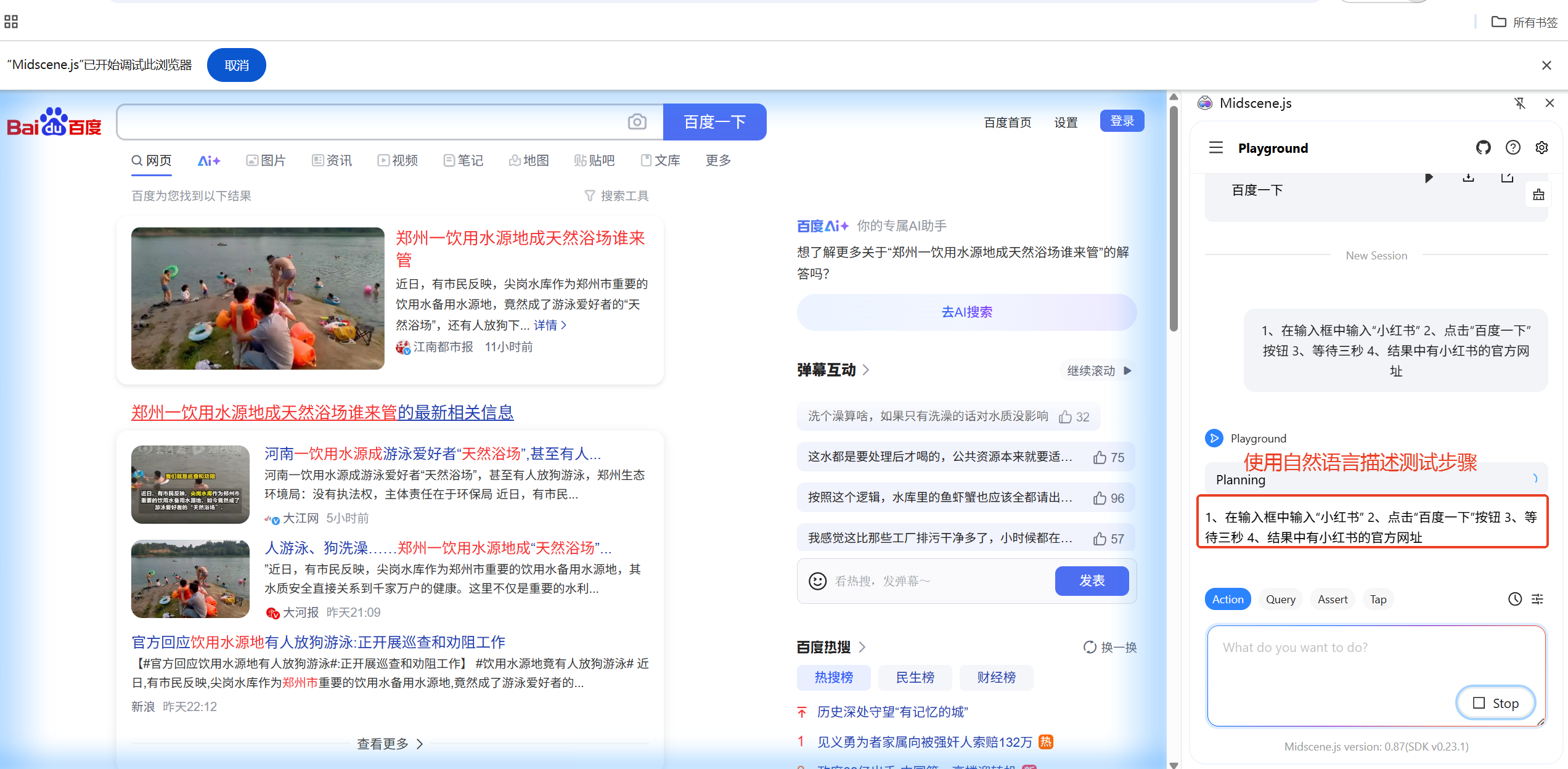This screenshot has width=1568, height=769.
Task: Like the comment with 57 thumbs up
Action: pyautogui.click(x=1100, y=539)
